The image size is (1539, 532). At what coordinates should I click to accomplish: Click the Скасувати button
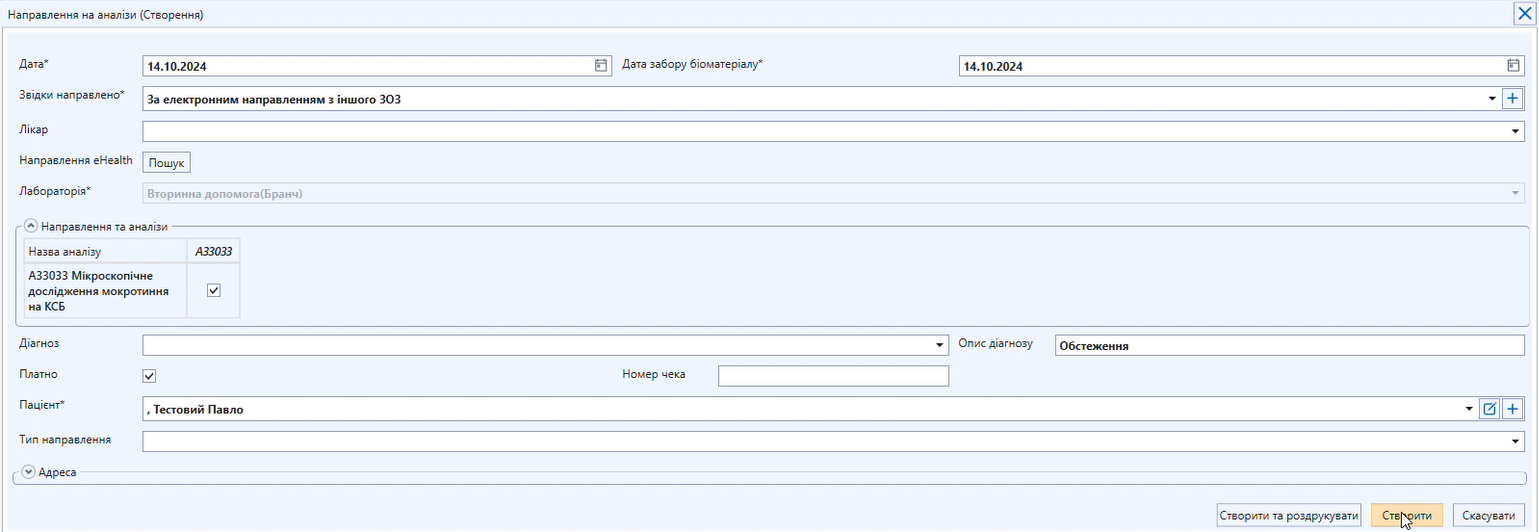click(x=1488, y=516)
